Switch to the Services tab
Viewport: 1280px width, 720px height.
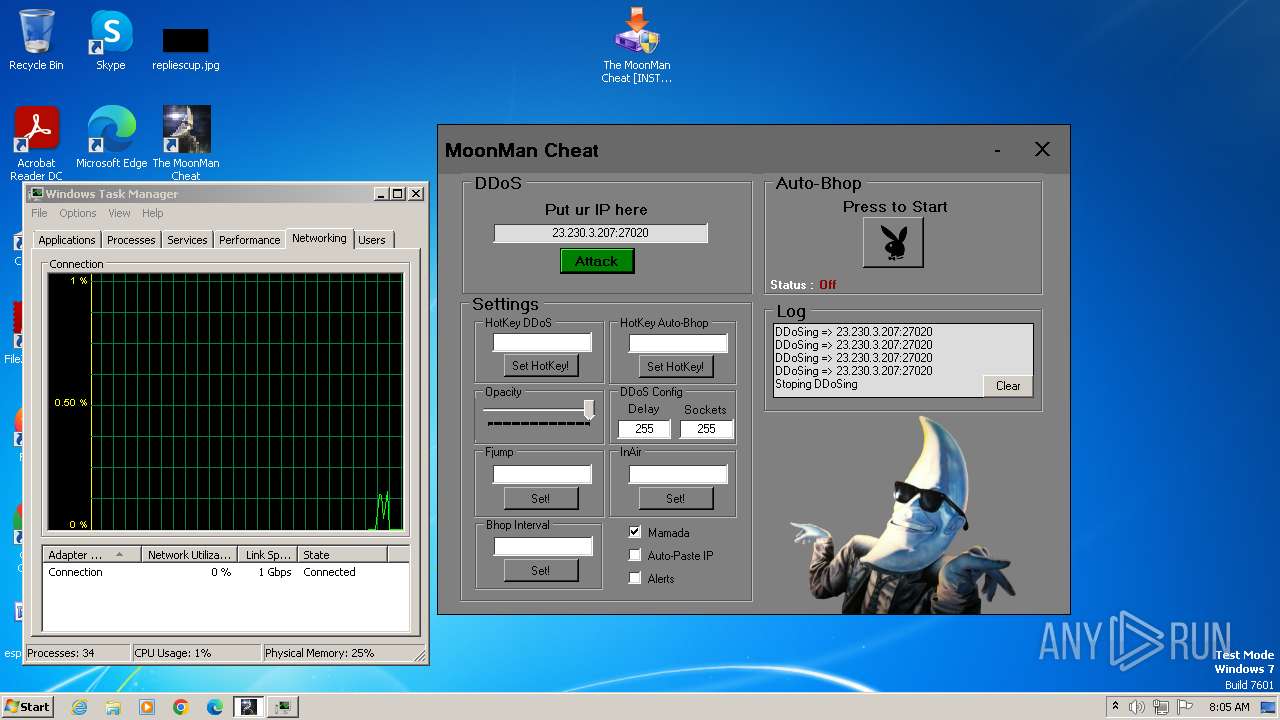point(187,240)
